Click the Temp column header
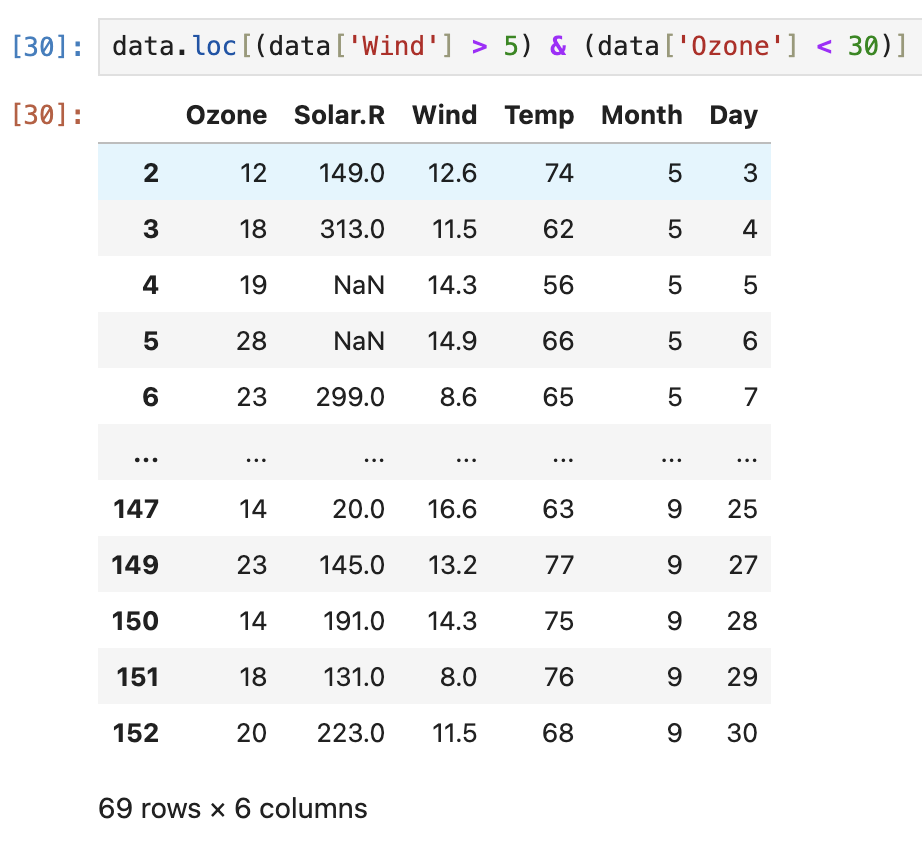This screenshot has height=846, width=922. pos(539,116)
